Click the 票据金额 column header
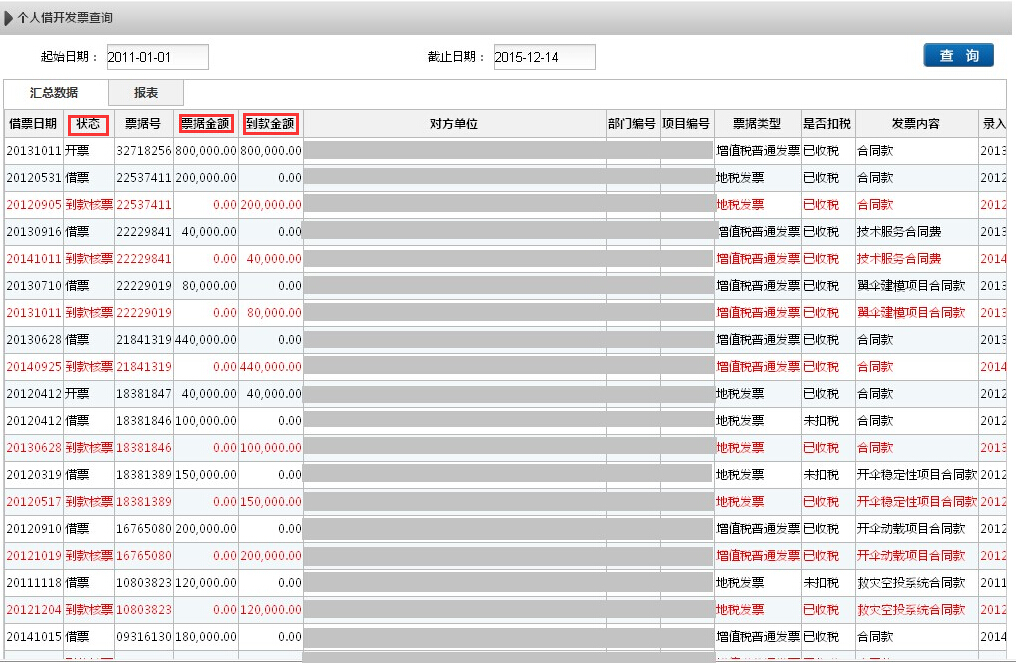Viewport: 1016px width, 663px height. pyautogui.click(x=206, y=124)
